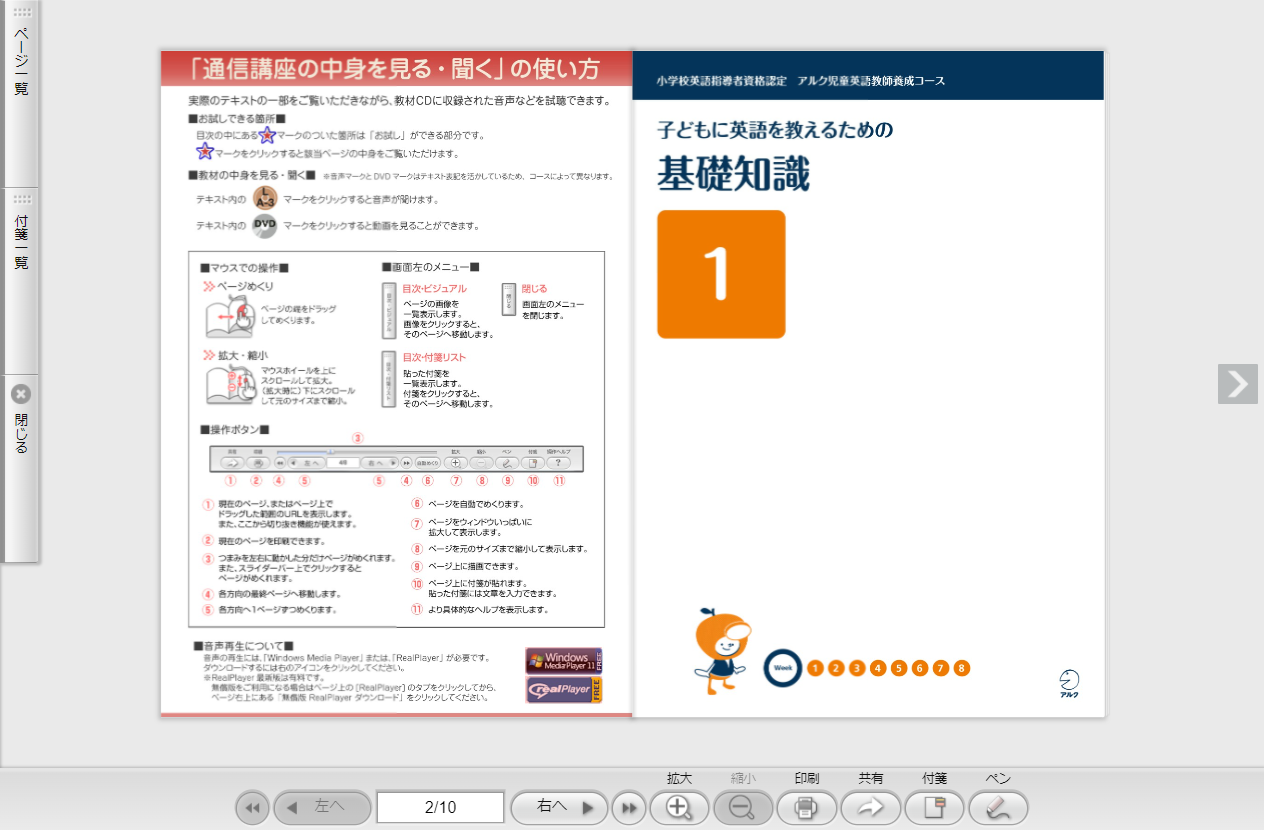Select week 8 orange circle
Image resolution: width=1264 pixels, height=830 pixels.
(x=962, y=668)
